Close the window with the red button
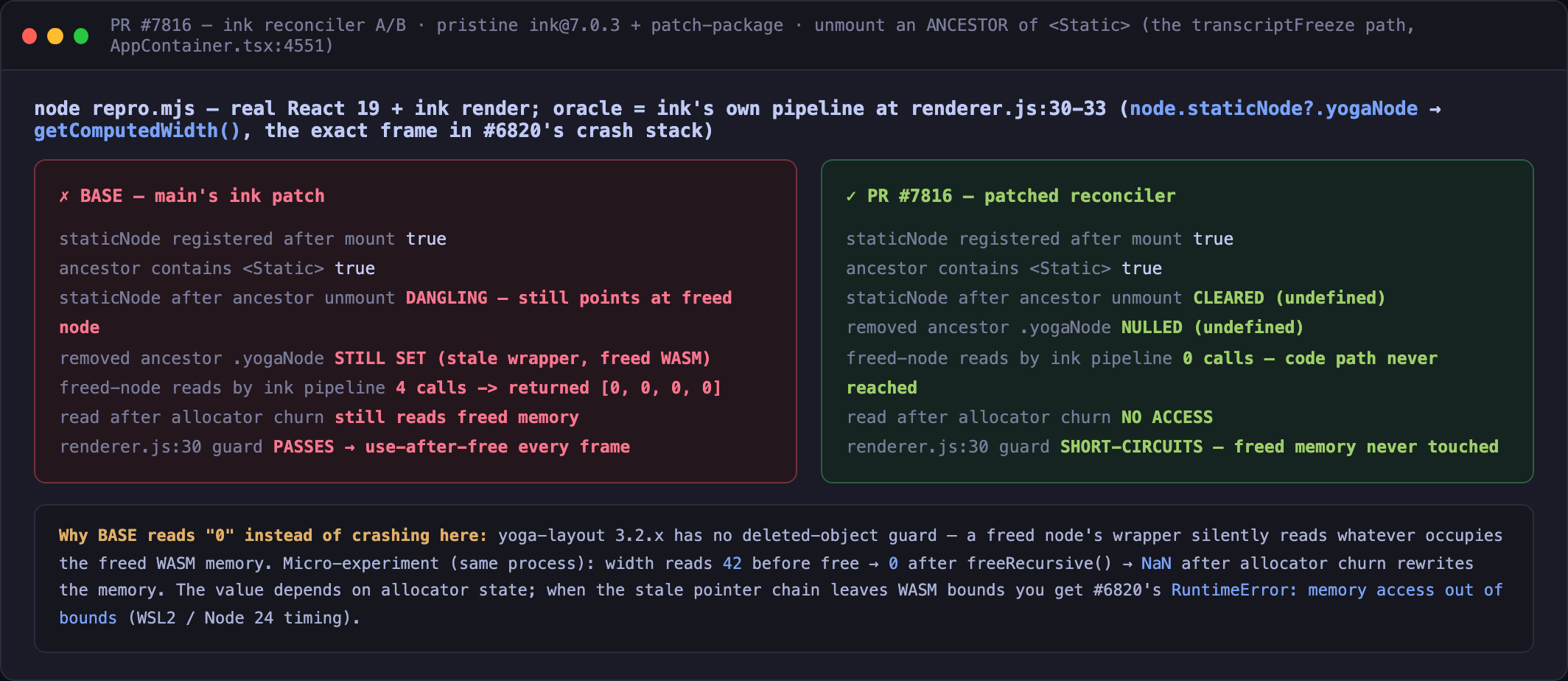This screenshot has width=1568, height=681. click(x=29, y=36)
